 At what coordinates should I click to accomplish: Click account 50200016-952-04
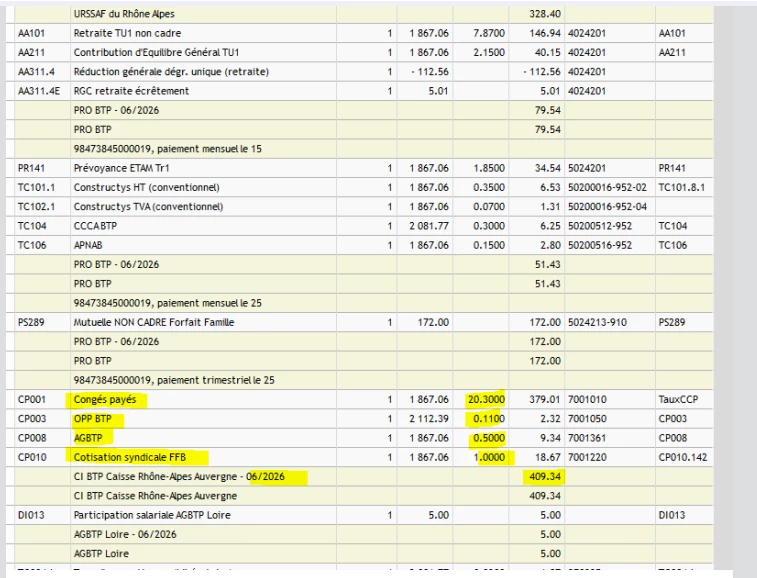(607, 207)
